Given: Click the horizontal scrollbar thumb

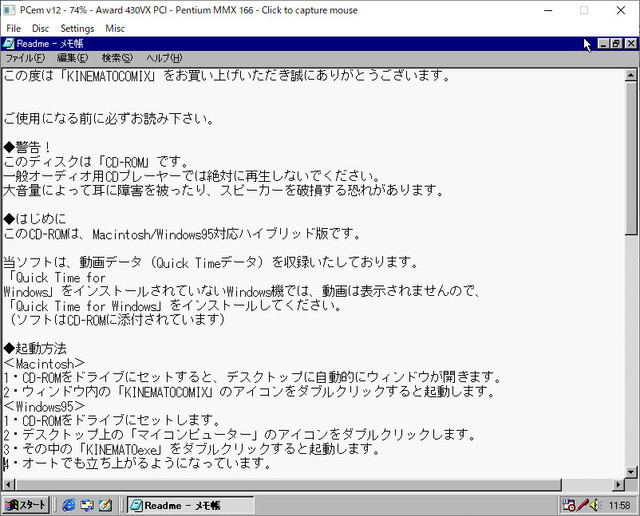Looking at the screenshot, I should click(x=288, y=484).
